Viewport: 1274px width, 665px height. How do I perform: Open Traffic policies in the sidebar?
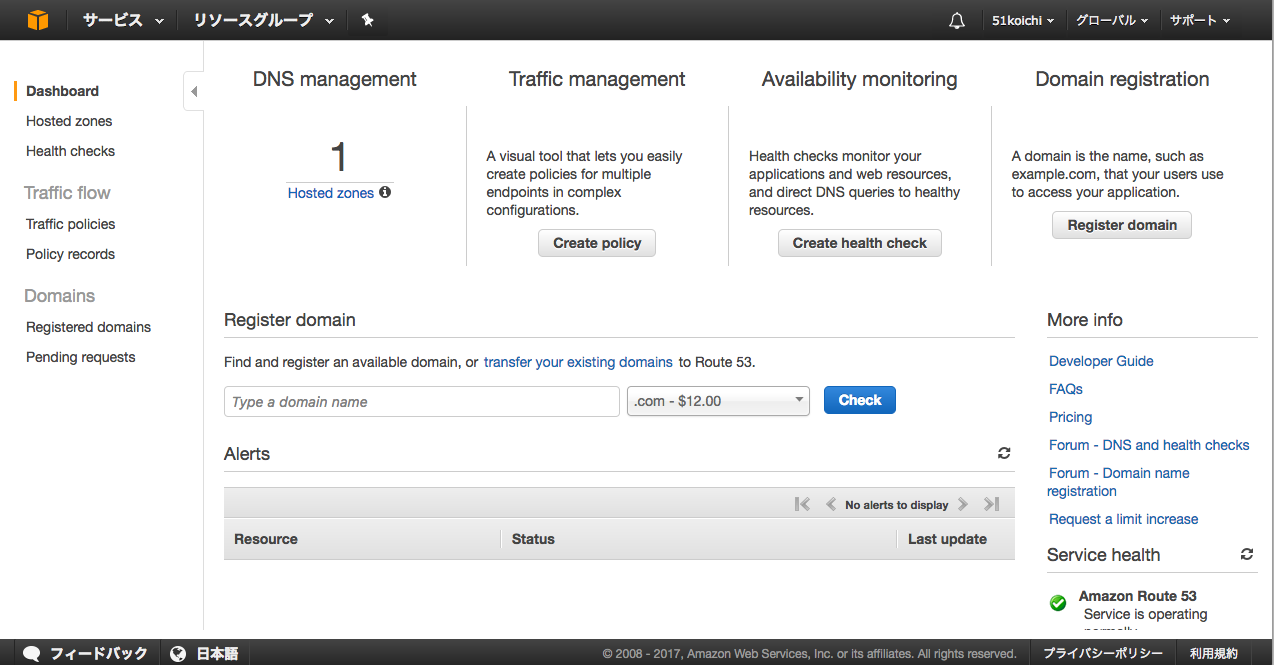pos(70,224)
